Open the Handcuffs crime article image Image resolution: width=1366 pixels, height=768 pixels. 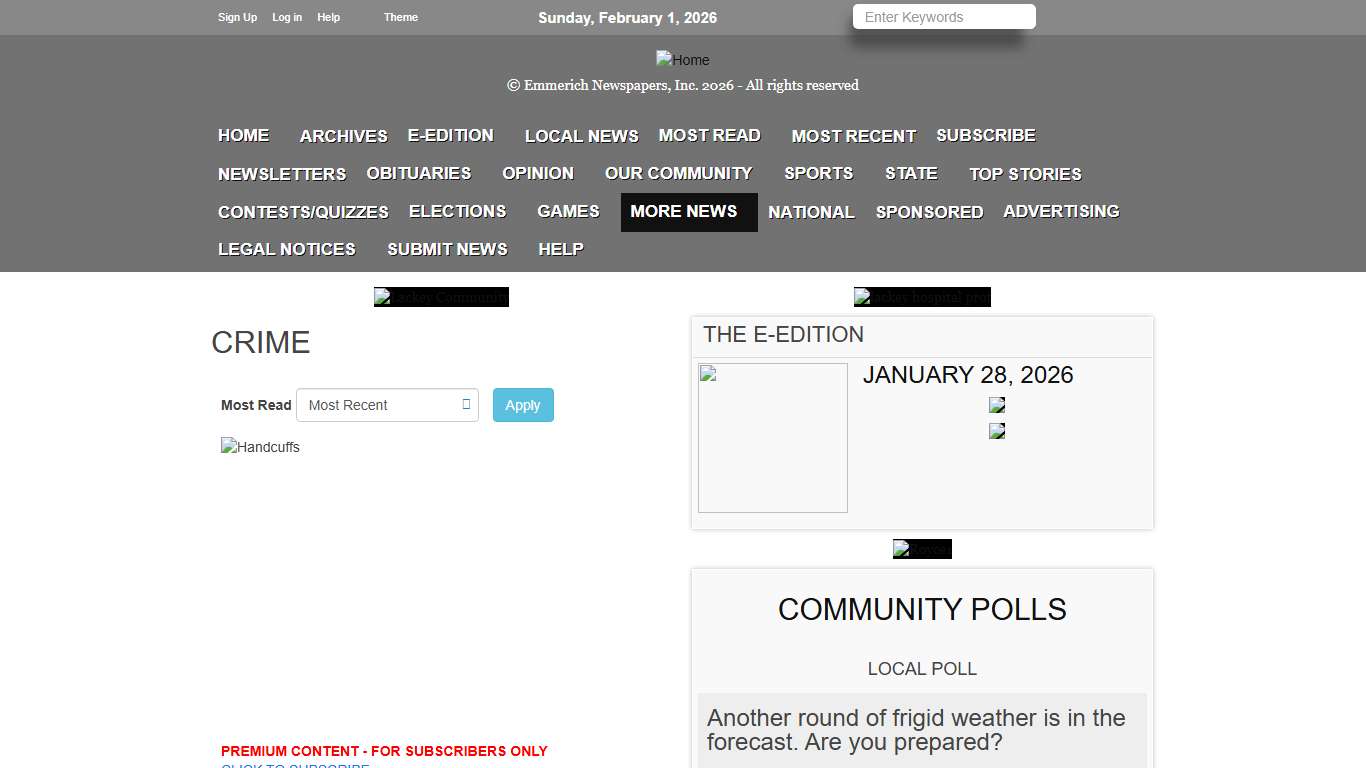point(260,447)
